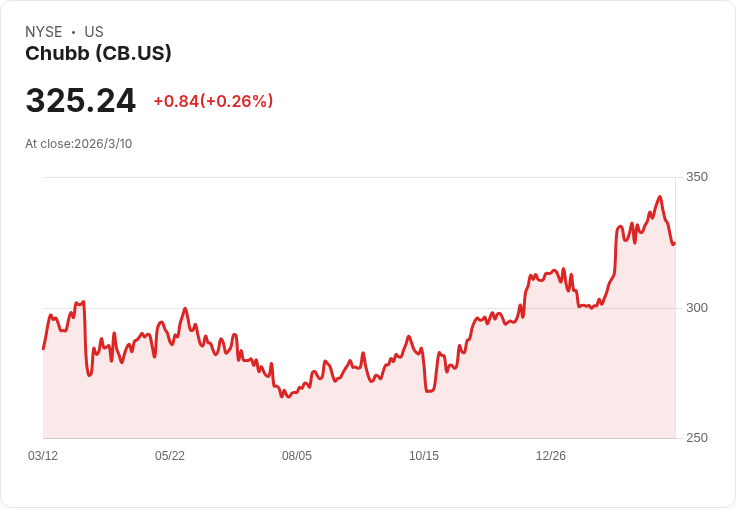Click the At close:2026/3/10 timestamp
The image size is (736, 508).
[x=78, y=144]
